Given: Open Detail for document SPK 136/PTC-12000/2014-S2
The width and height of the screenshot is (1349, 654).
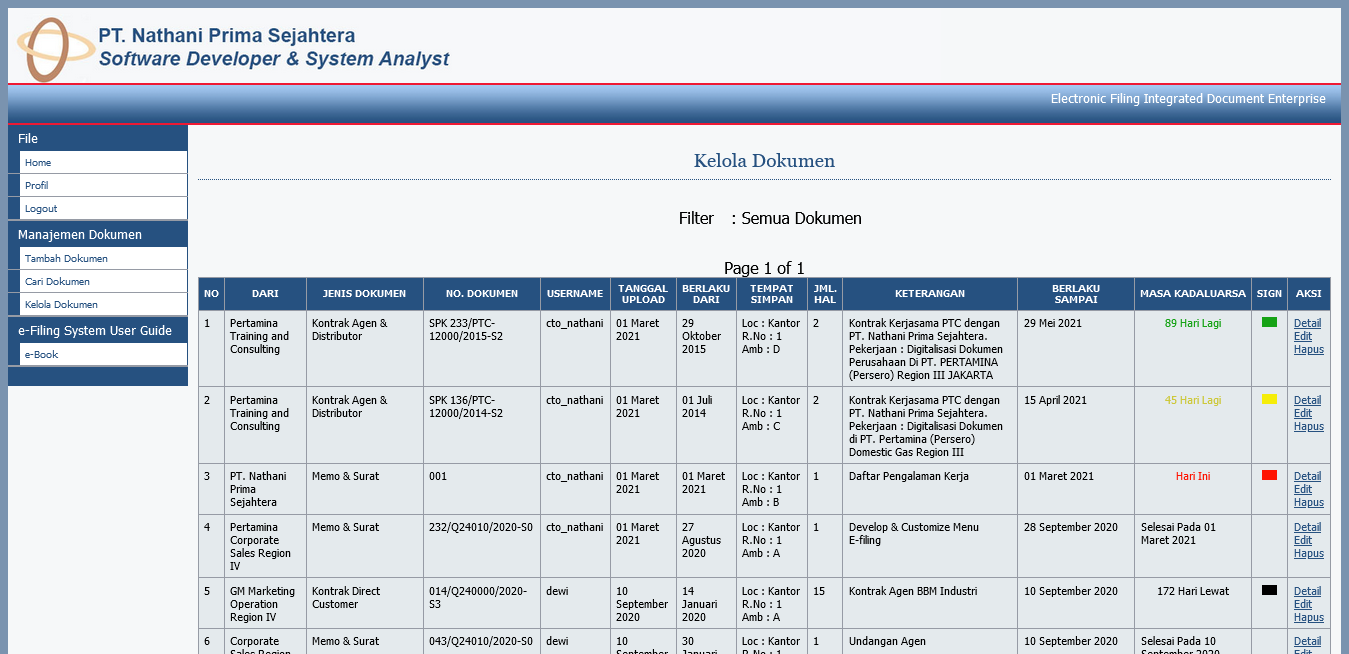Looking at the screenshot, I should tap(1307, 400).
